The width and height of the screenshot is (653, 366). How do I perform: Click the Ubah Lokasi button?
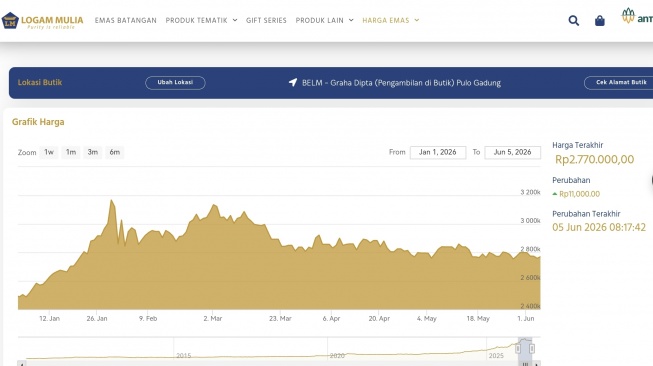pos(175,82)
